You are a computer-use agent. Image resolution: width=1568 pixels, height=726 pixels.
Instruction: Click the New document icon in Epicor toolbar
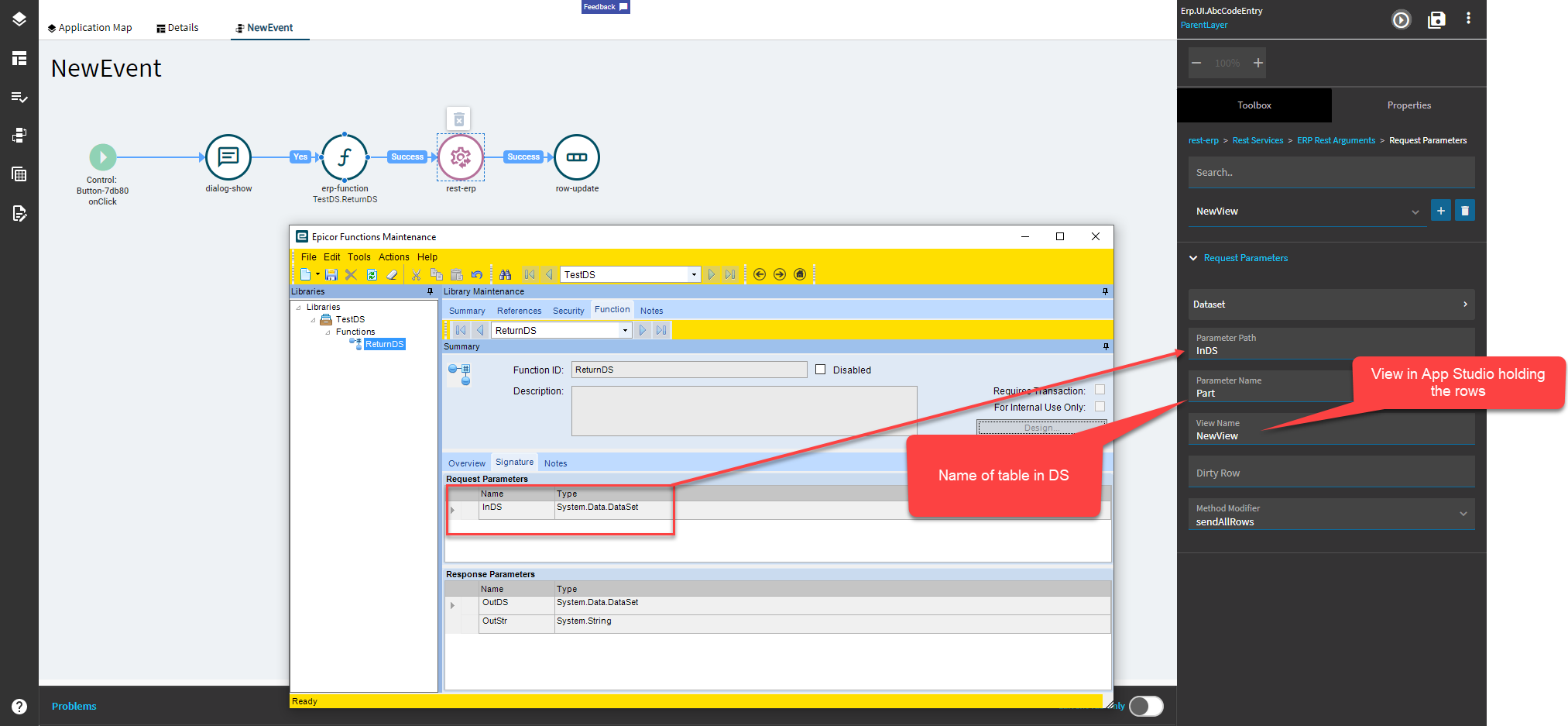[x=305, y=274]
